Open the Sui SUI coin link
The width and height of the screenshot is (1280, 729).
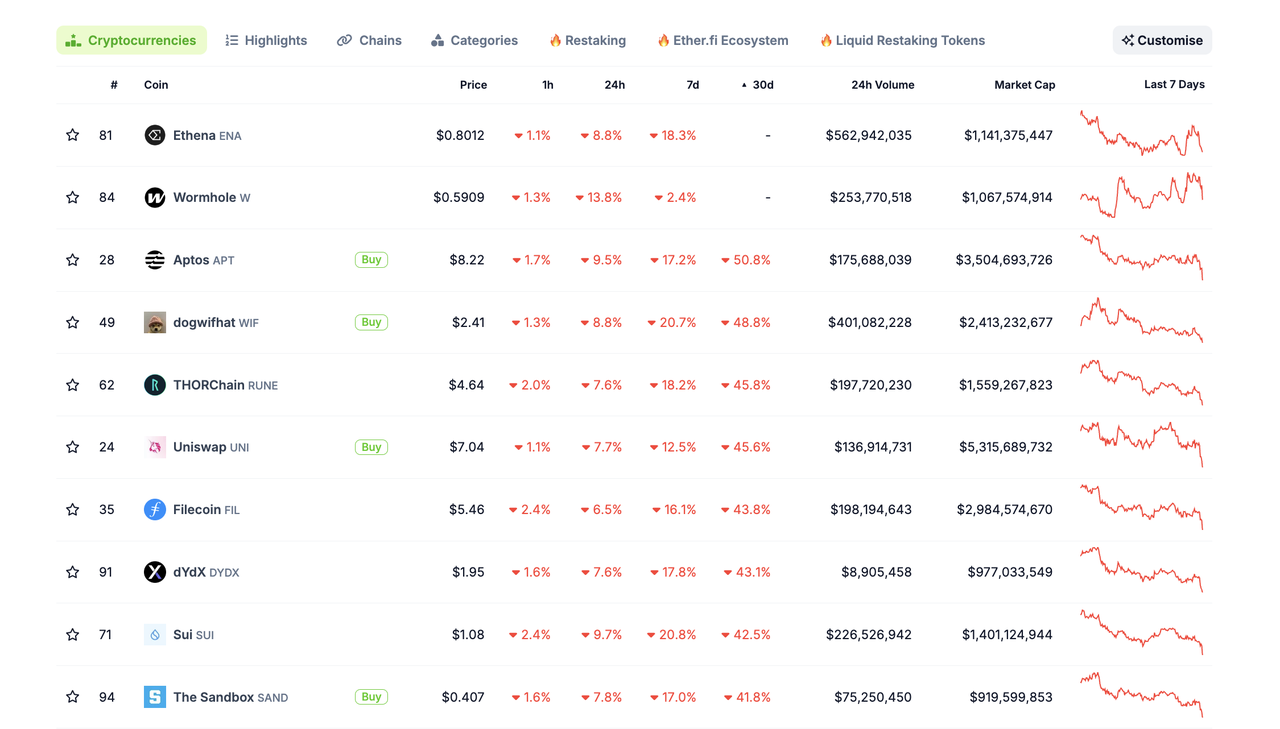click(x=192, y=635)
